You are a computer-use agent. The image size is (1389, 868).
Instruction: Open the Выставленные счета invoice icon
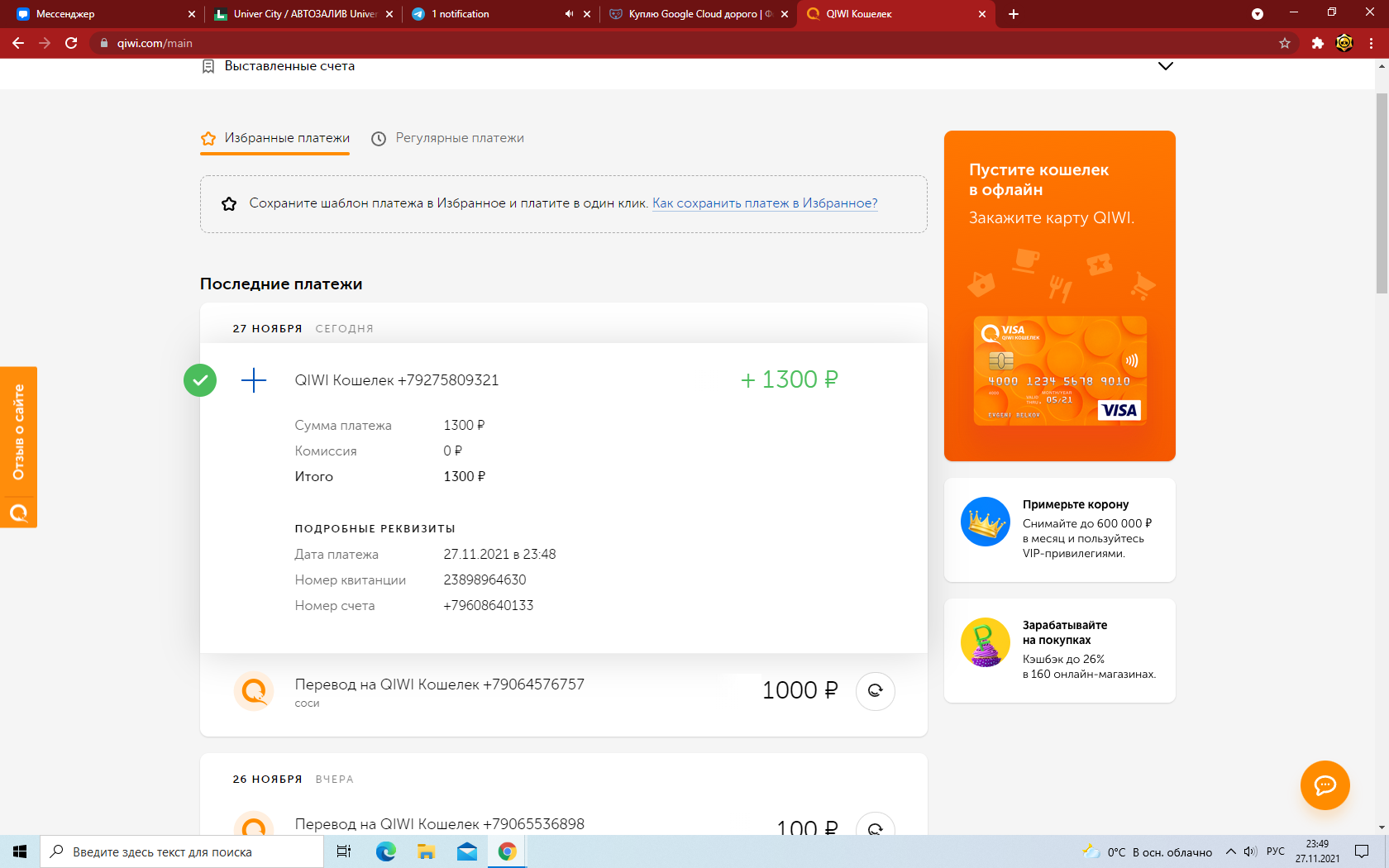208,66
